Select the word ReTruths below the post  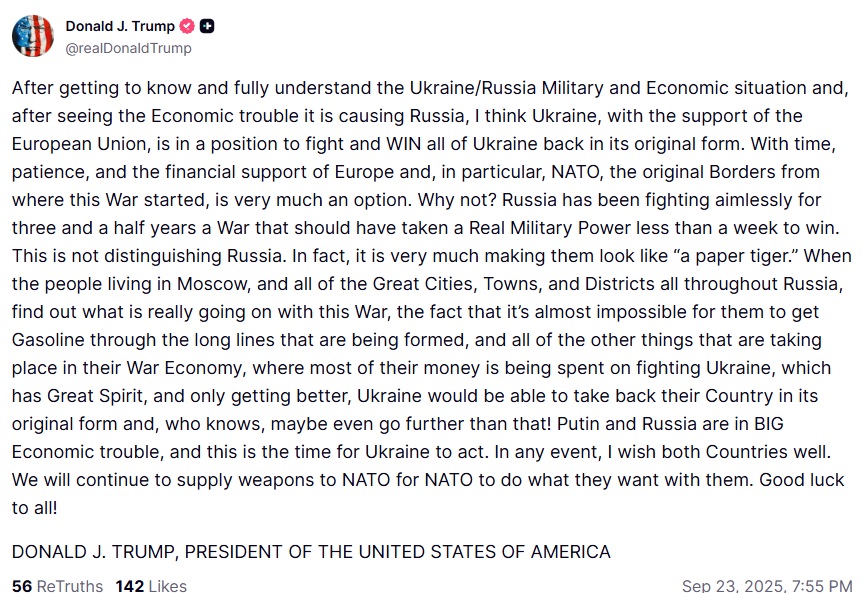(x=70, y=585)
